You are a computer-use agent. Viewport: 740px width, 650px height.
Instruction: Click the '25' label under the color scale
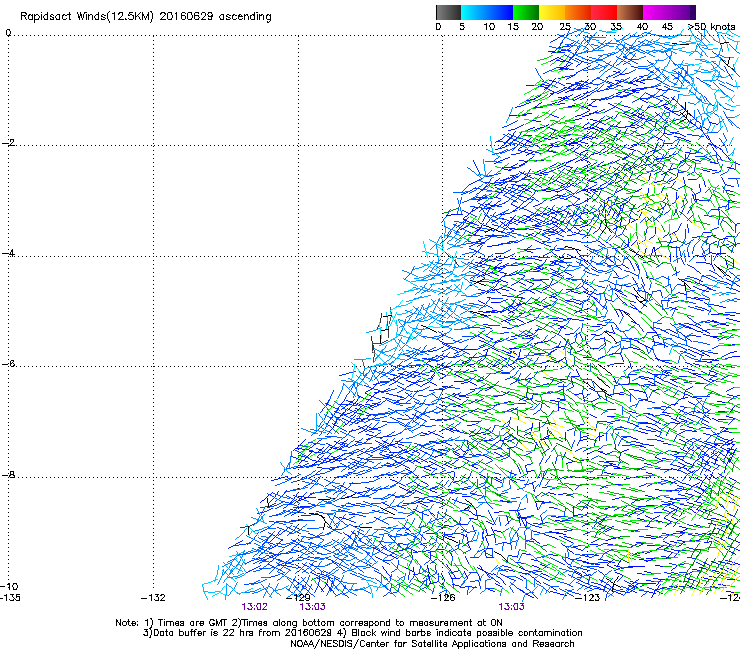tap(565, 27)
